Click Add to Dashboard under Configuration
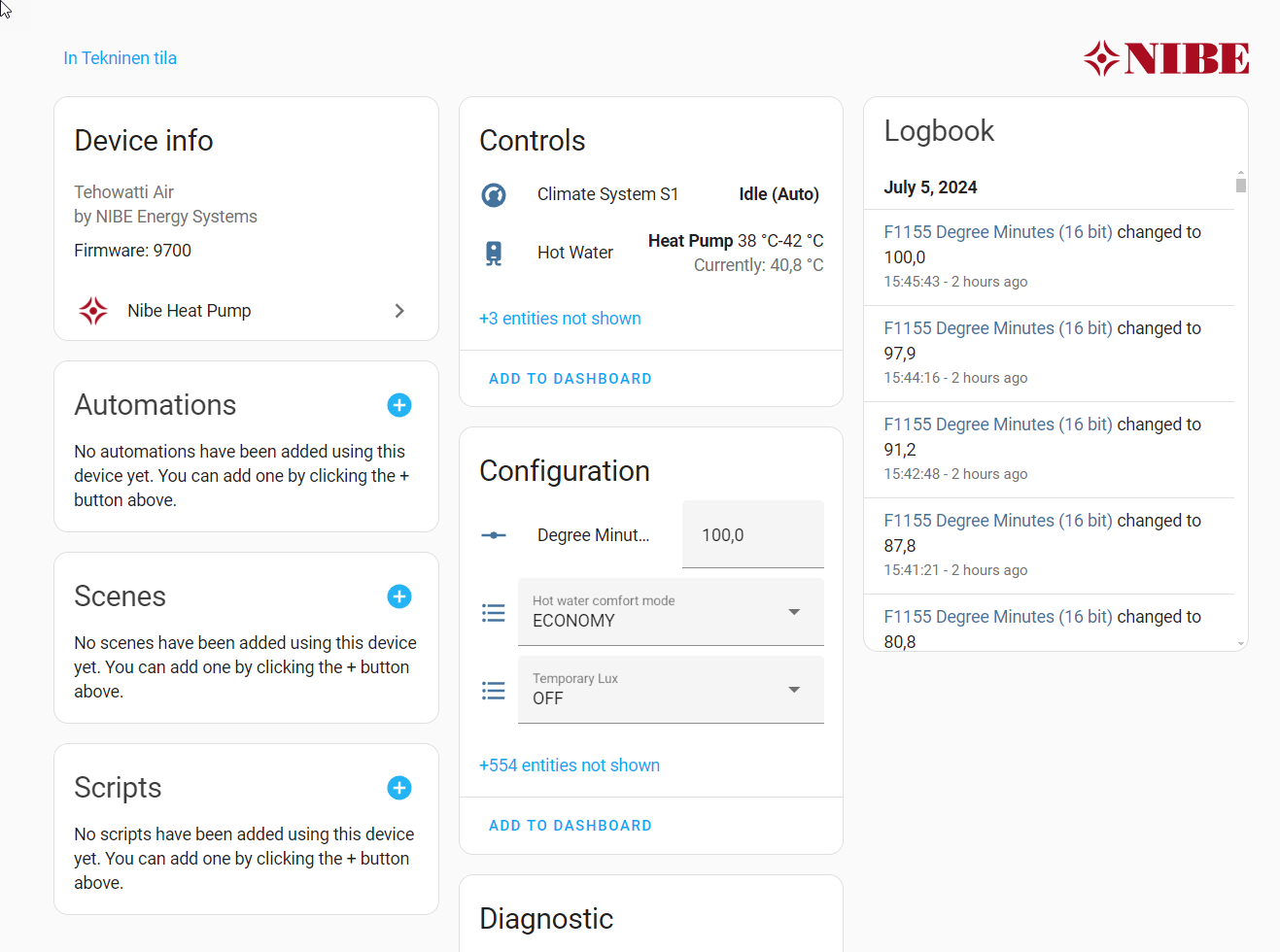Viewport: 1280px width, 952px height. point(570,826)
